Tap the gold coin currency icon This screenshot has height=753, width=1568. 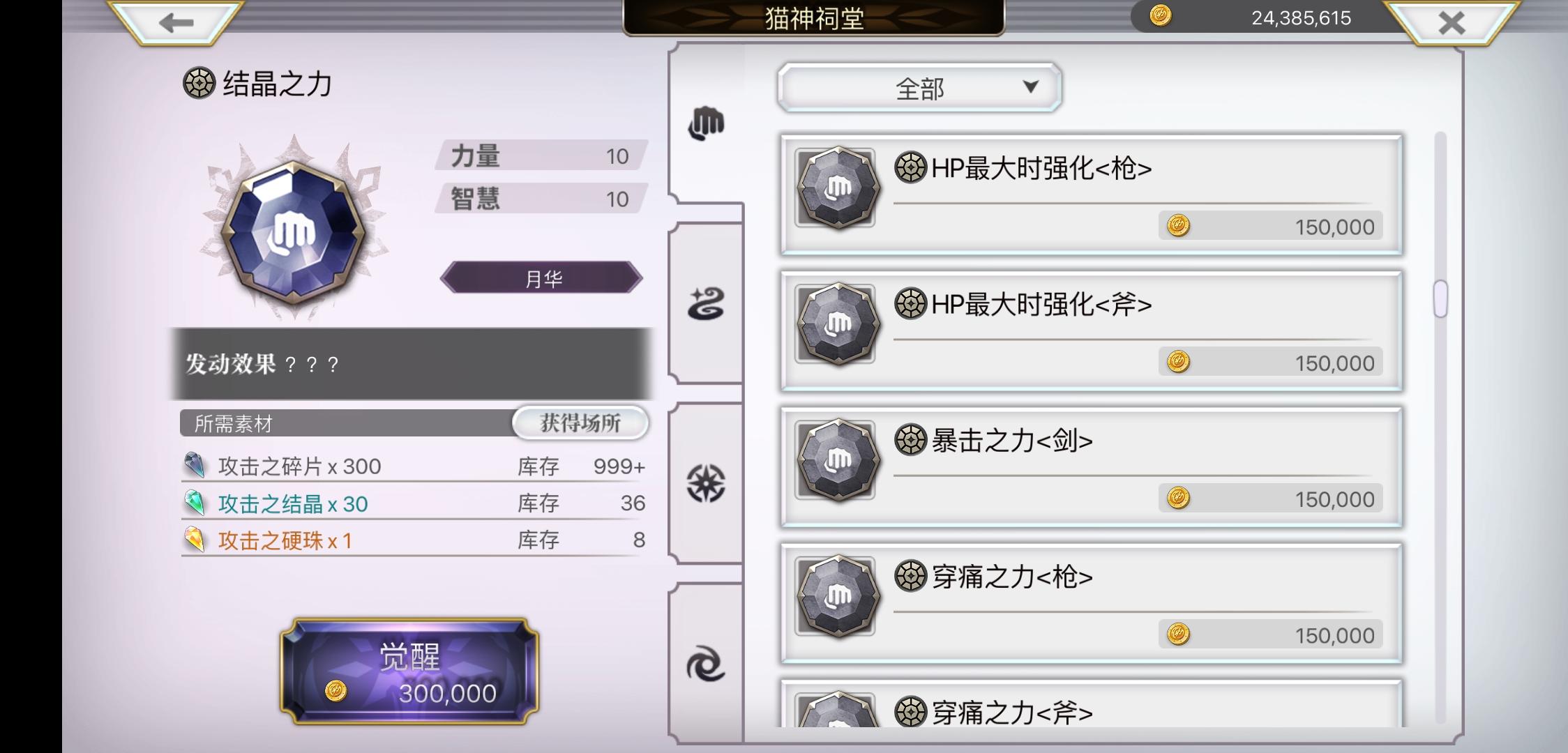click(1160, 15)
